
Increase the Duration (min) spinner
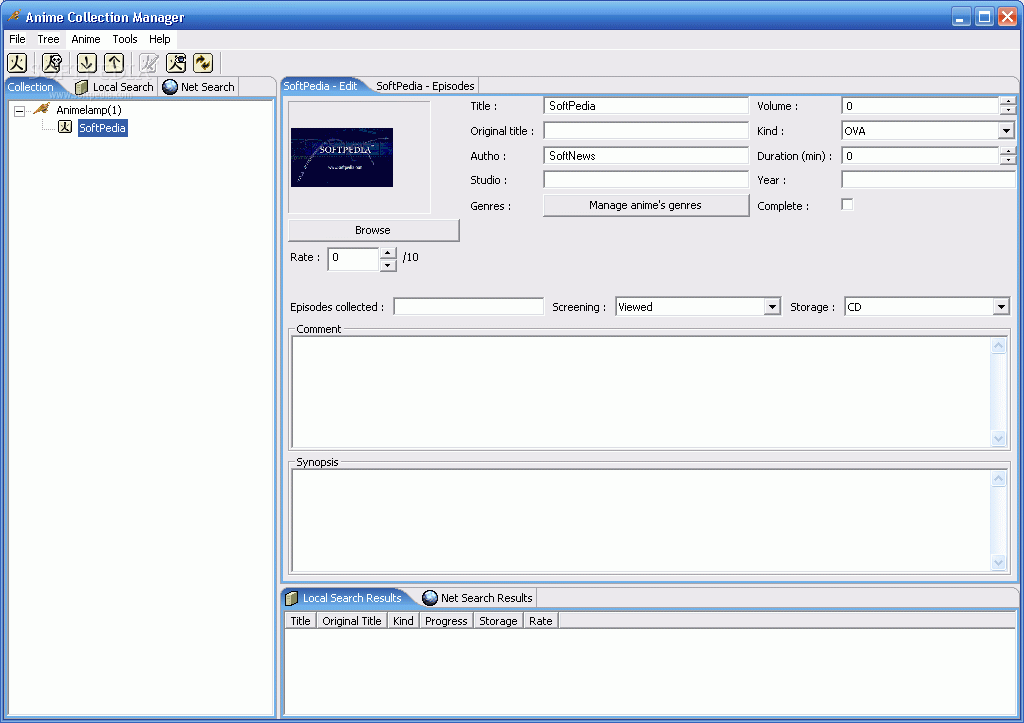click(x=1008, y=151)
